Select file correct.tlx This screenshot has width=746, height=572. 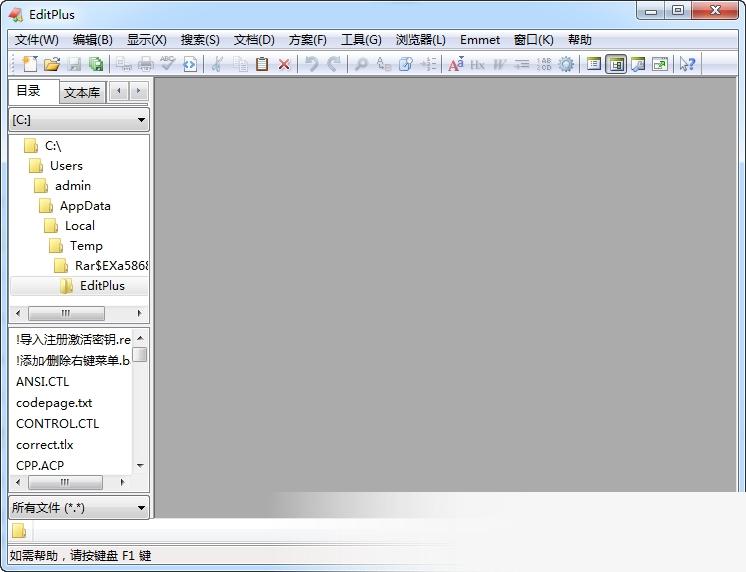45,444
